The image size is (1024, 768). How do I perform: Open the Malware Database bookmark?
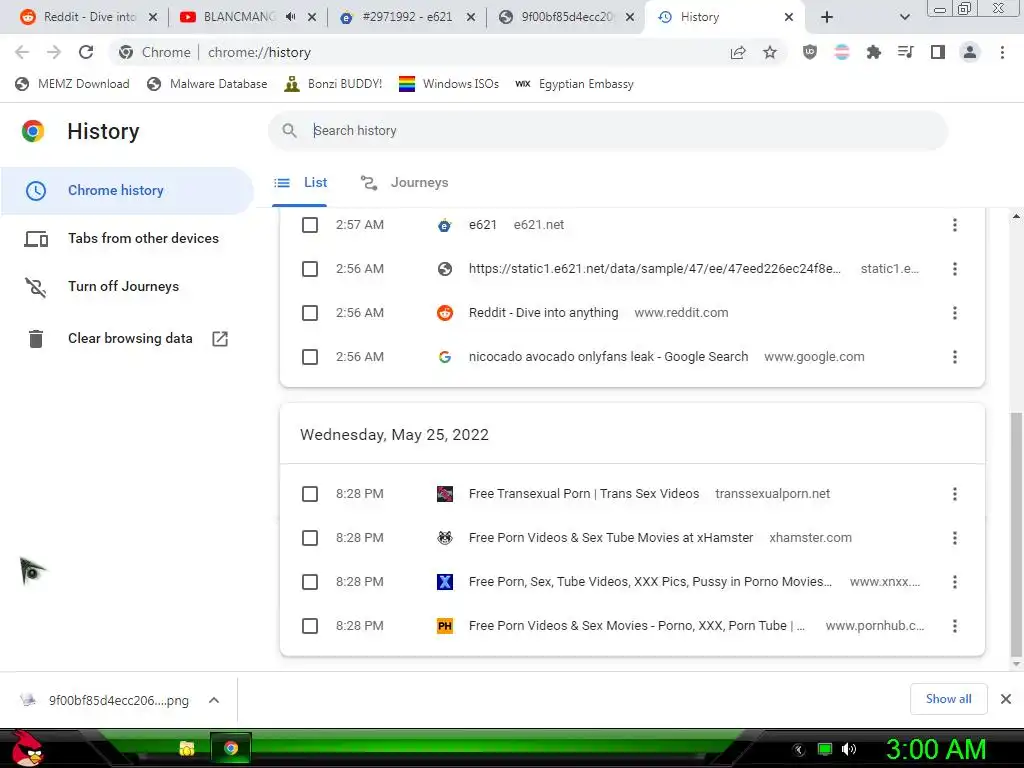pyautogui.click(x=207, y=84)
